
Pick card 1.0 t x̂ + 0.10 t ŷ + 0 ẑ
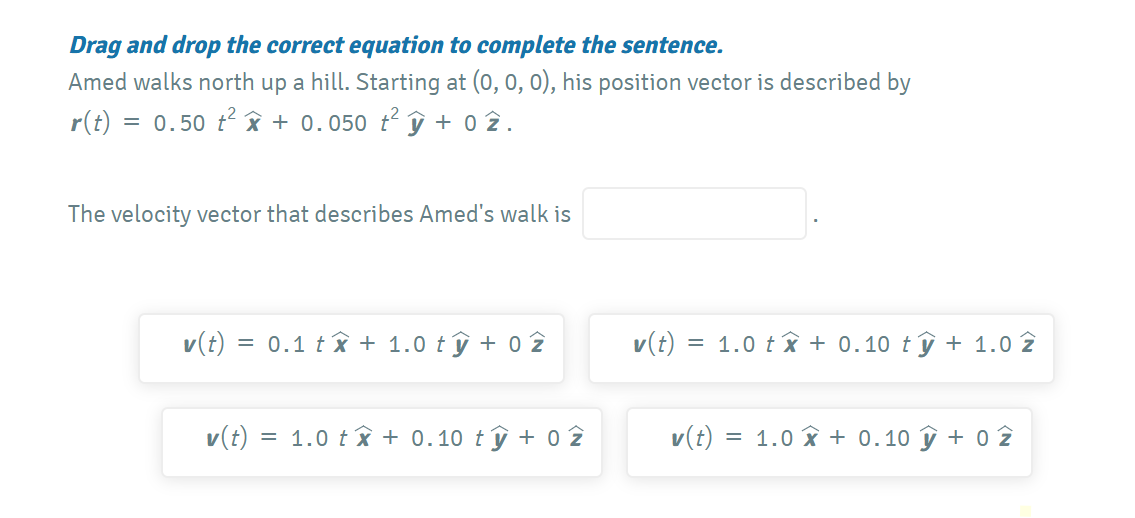pyautogui.click(x=382, y=442)
